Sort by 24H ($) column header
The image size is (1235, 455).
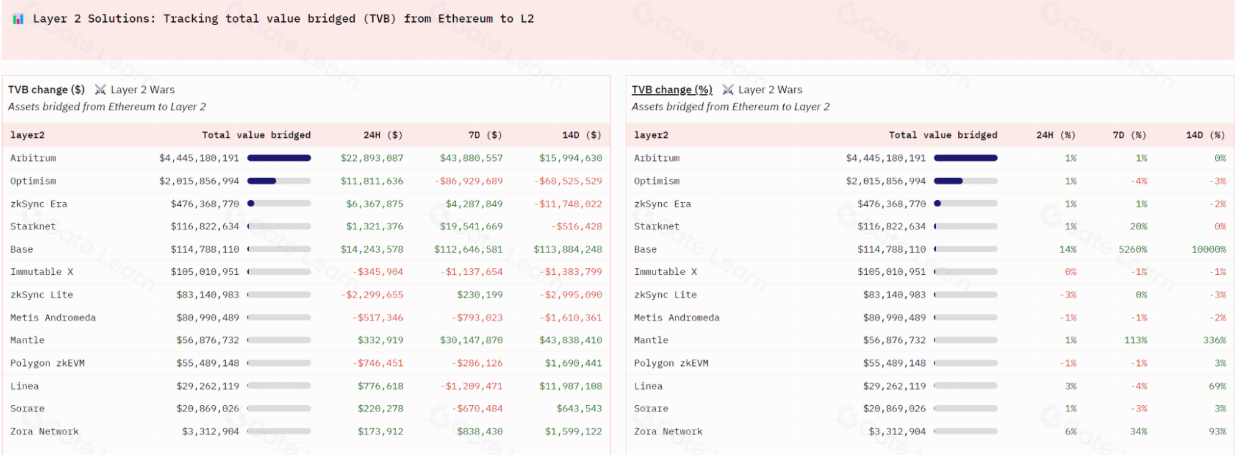coord(383,135)
